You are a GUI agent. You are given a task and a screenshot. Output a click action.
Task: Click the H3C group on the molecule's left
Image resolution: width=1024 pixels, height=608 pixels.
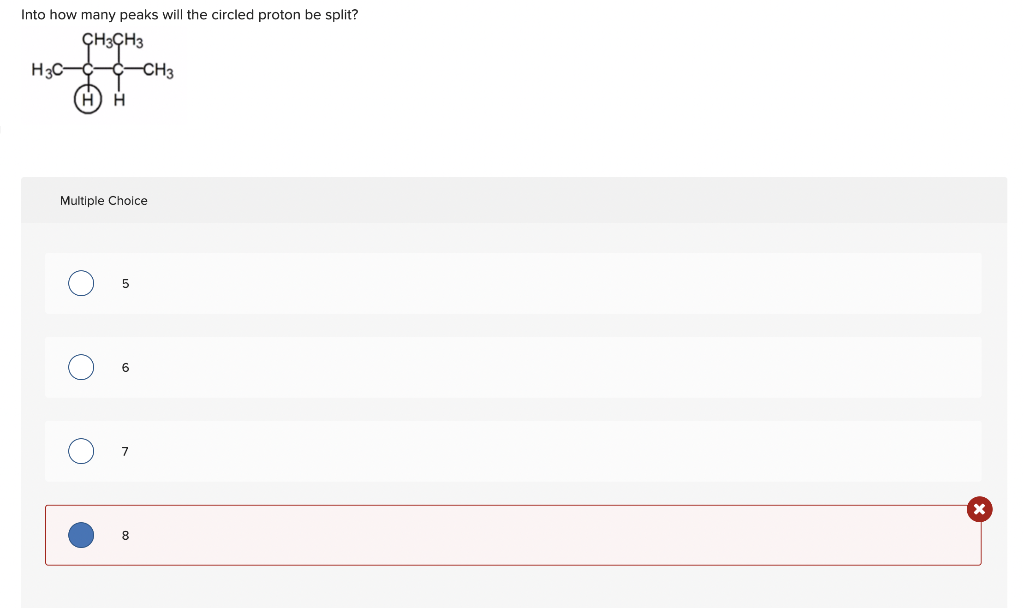47,70
